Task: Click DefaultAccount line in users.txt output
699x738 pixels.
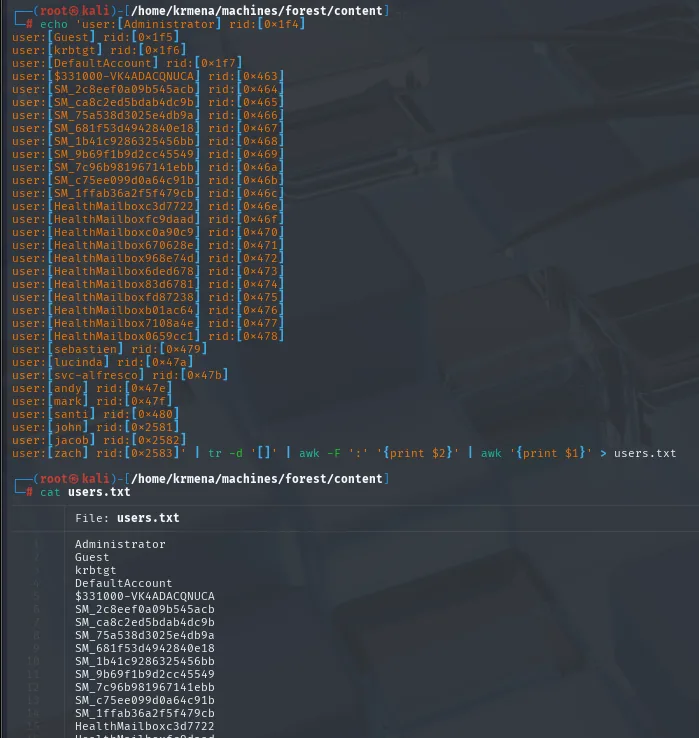Action: click(x=124, y=583)
